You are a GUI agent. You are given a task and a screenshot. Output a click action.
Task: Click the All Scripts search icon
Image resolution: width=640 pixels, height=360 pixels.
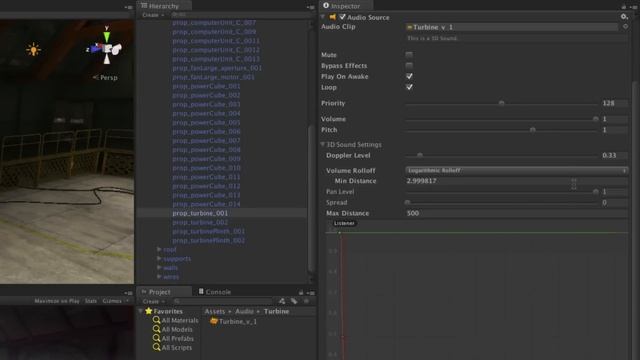pyautogui.click(x=156, y=347)
